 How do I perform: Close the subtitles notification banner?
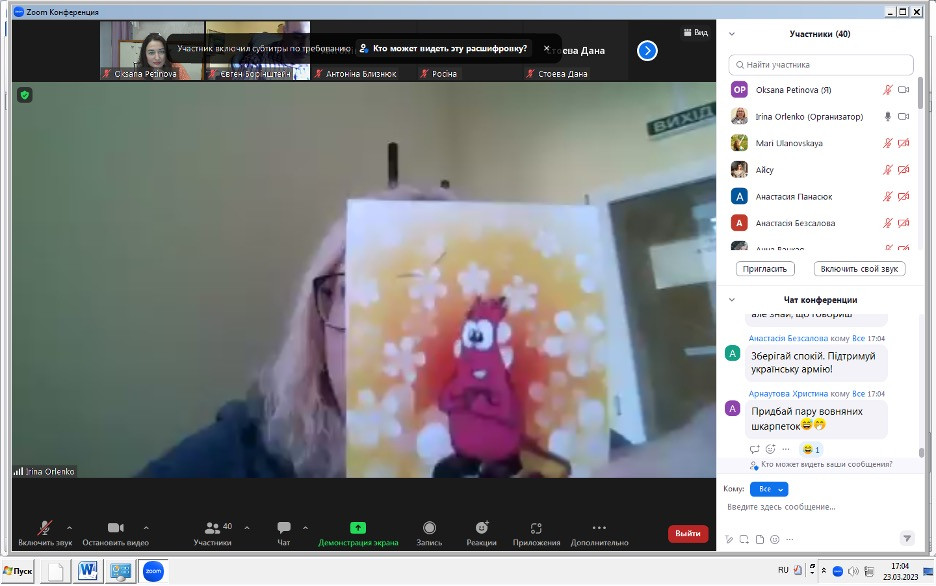546,48
